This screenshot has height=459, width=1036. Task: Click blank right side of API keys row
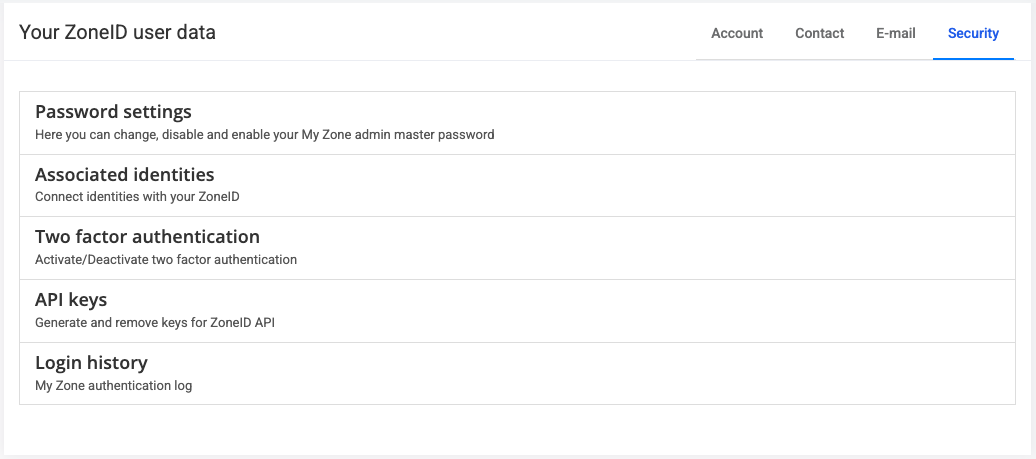pos(800,310)
